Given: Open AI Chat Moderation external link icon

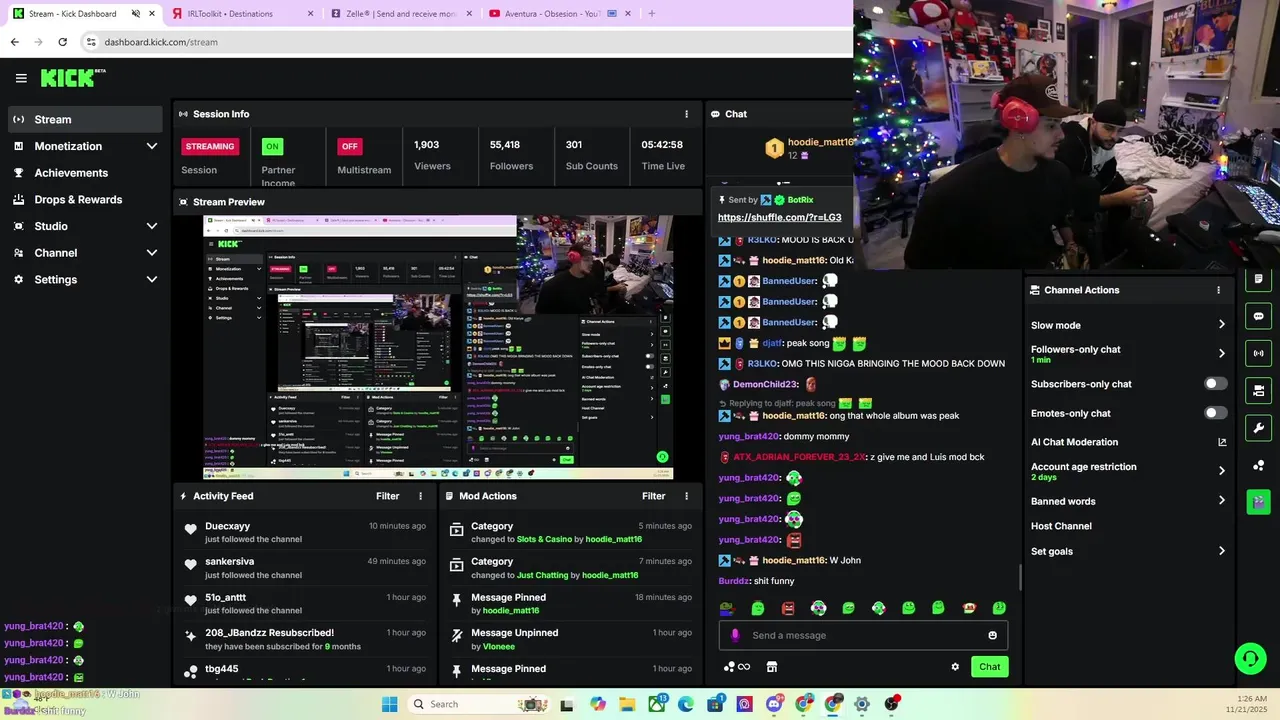Looking at the screenshot, I should pos(1221,442).
